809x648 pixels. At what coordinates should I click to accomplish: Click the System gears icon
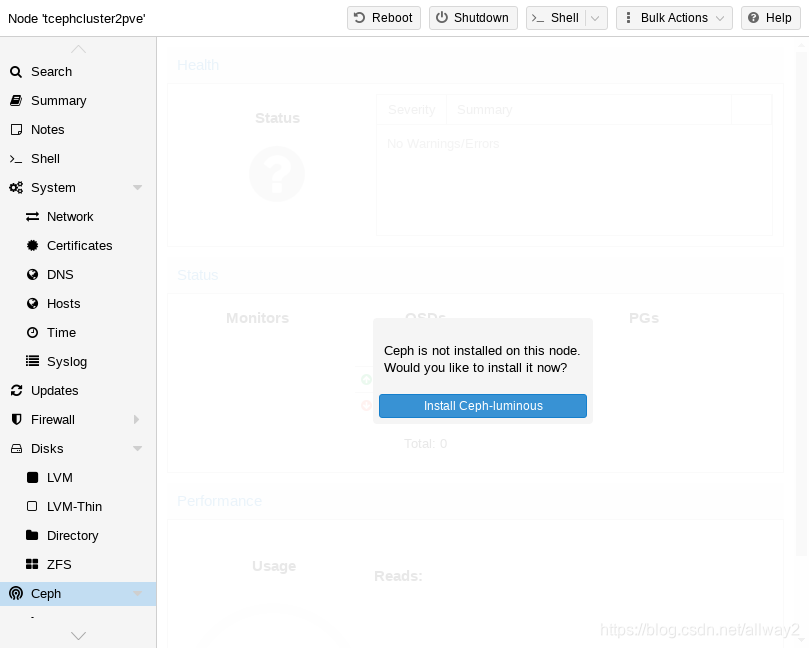(16, 188)
